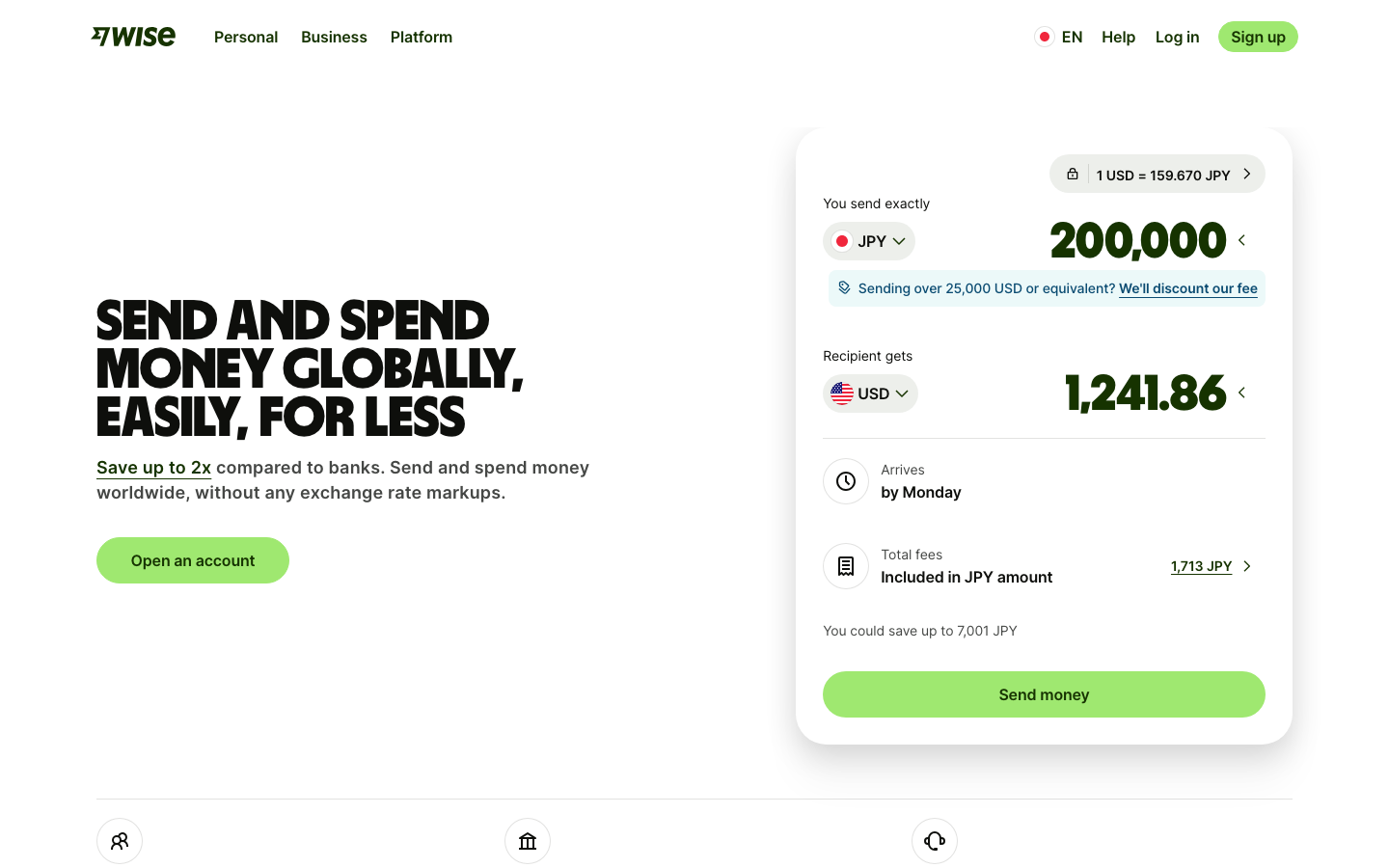Expand the exchange rate details chevron
The height and width of the screenshot is (868, 1389).
tap(1247, 175)
